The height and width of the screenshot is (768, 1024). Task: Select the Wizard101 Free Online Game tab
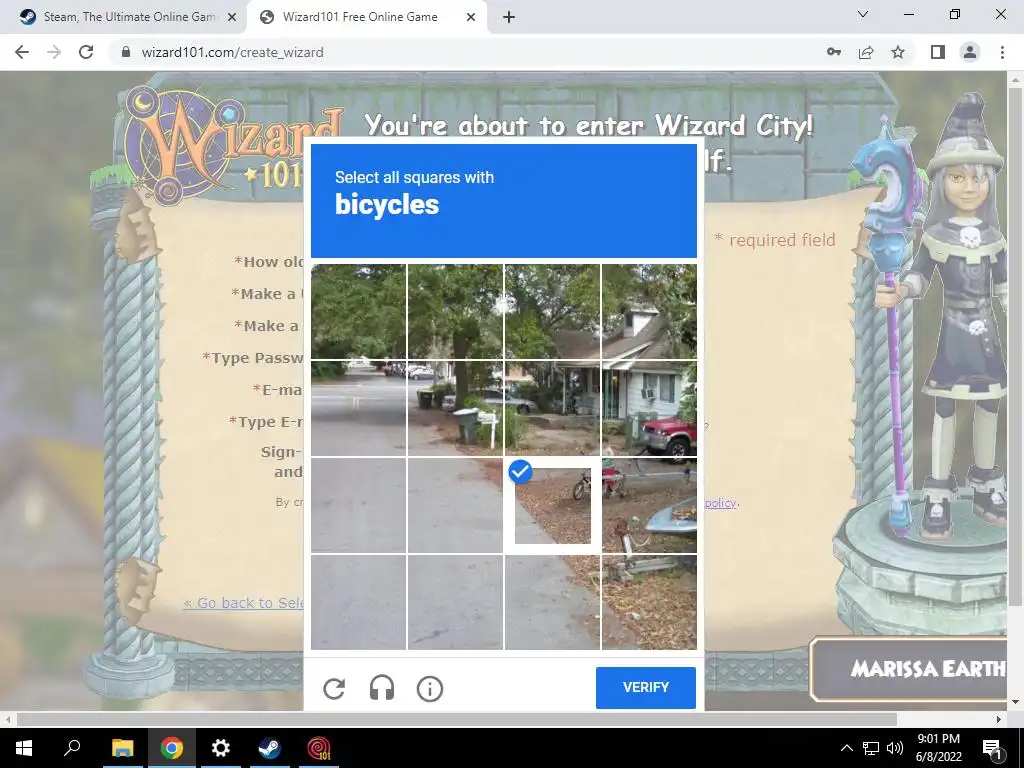360,17
